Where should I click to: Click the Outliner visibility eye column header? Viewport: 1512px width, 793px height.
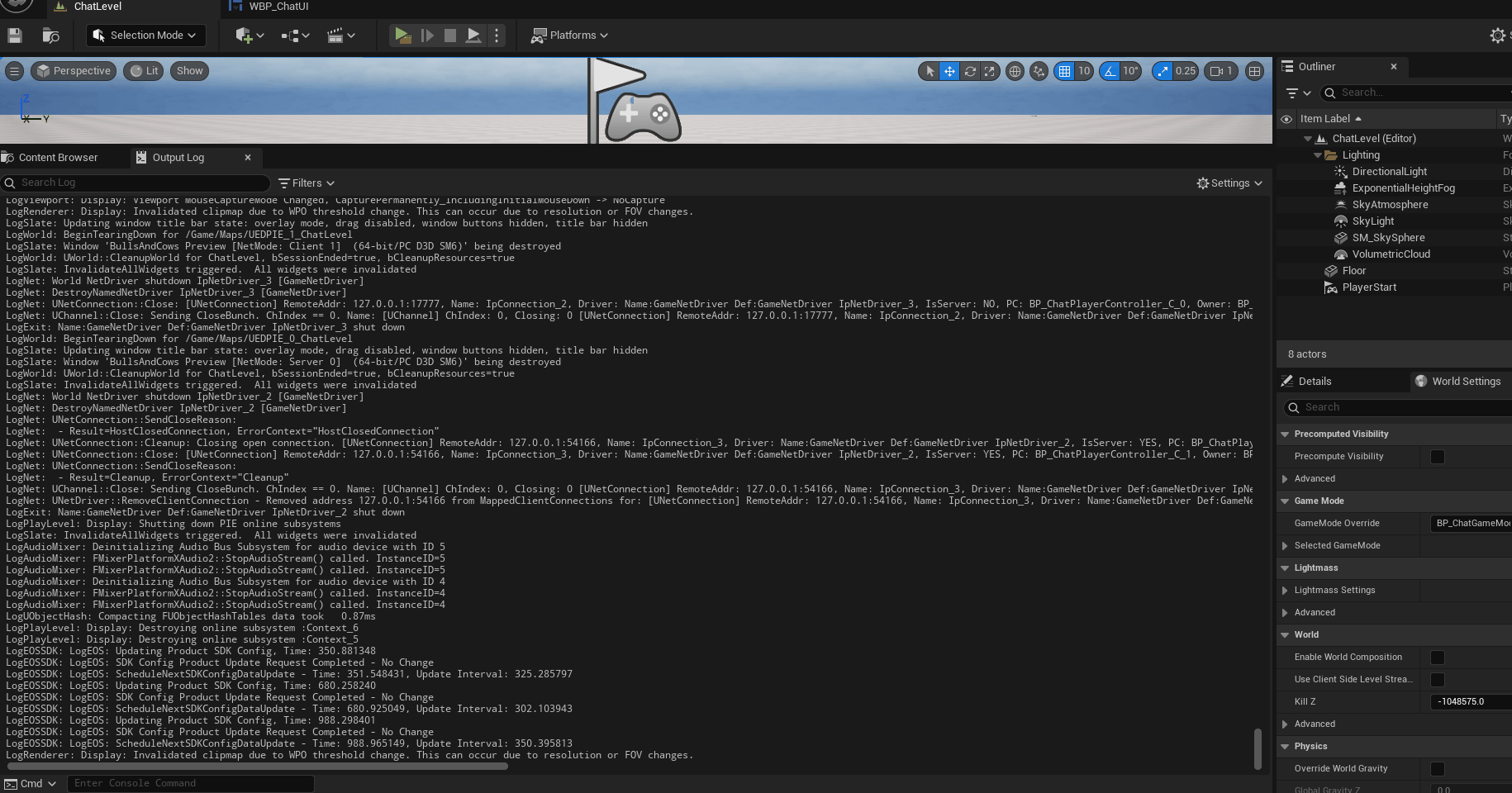[1286, 119]
